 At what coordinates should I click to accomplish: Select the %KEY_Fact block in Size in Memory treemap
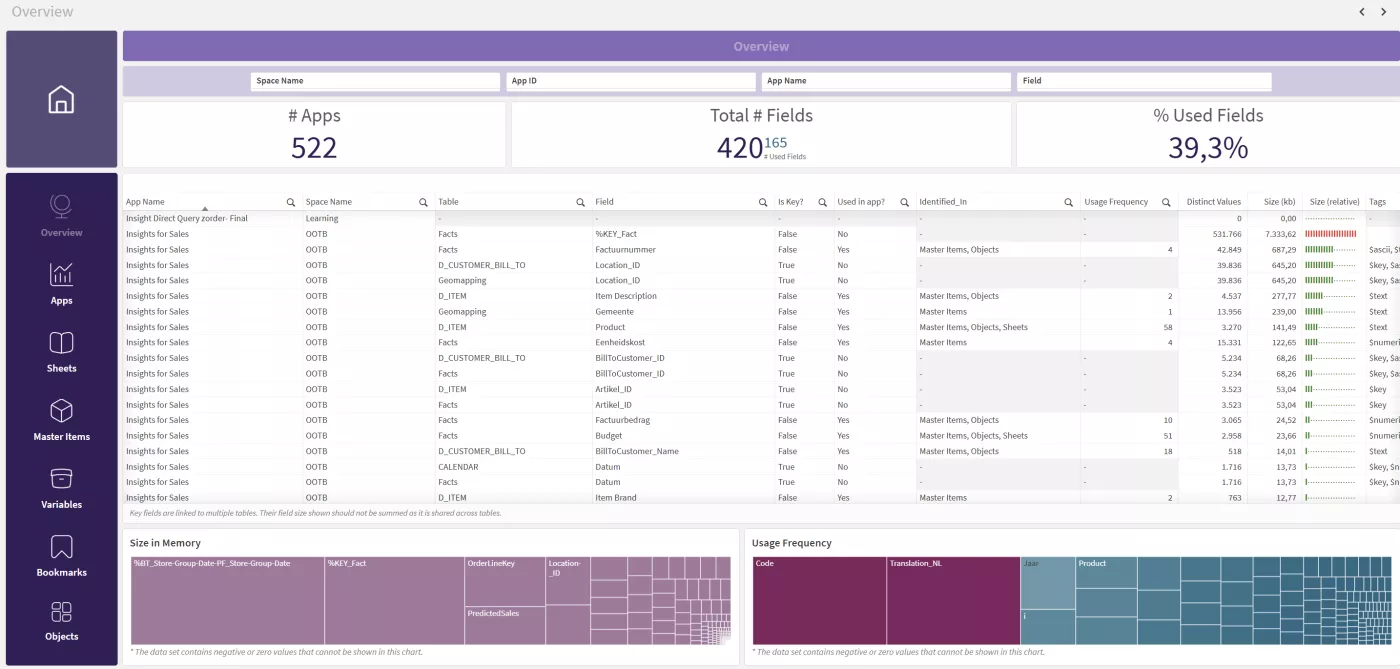pyautogui.click(x=393, y=598)
